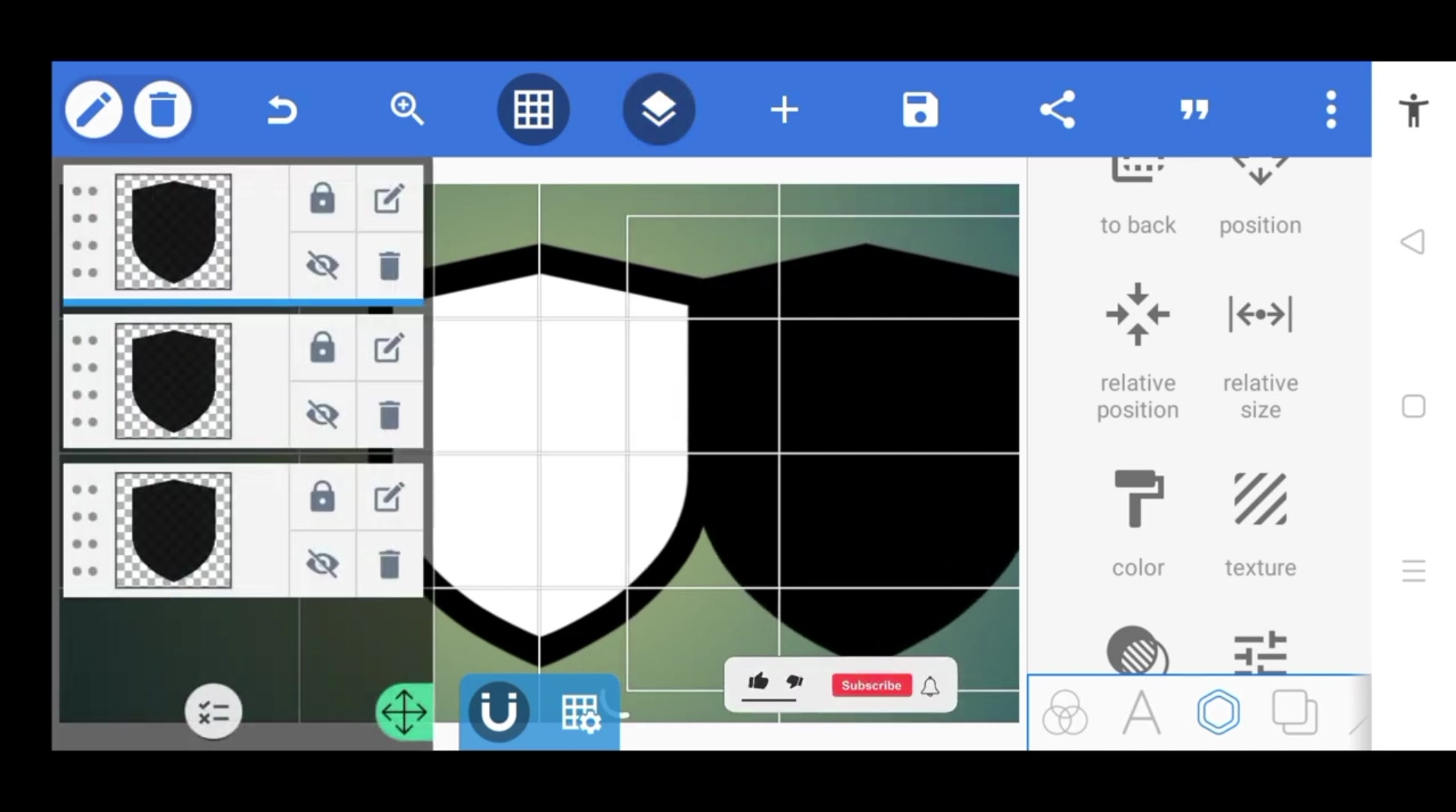
Task: Open the three-dot overflow menu
Action: point(1331,110)
